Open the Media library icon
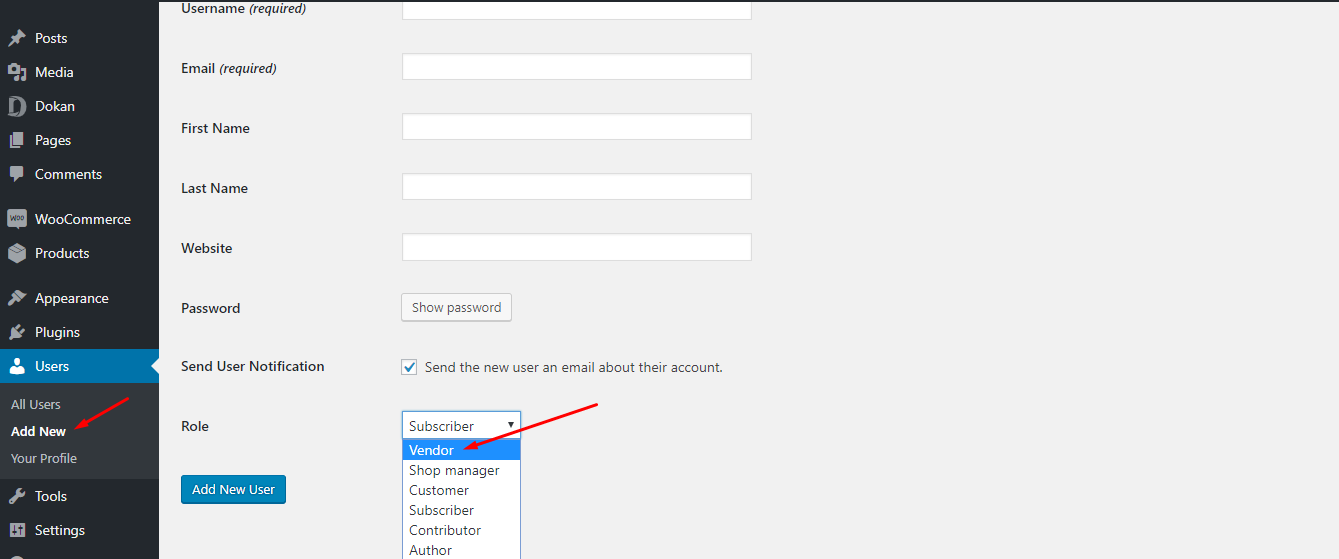This screenshot has width=1339, height=559. (x=17, y=72)
